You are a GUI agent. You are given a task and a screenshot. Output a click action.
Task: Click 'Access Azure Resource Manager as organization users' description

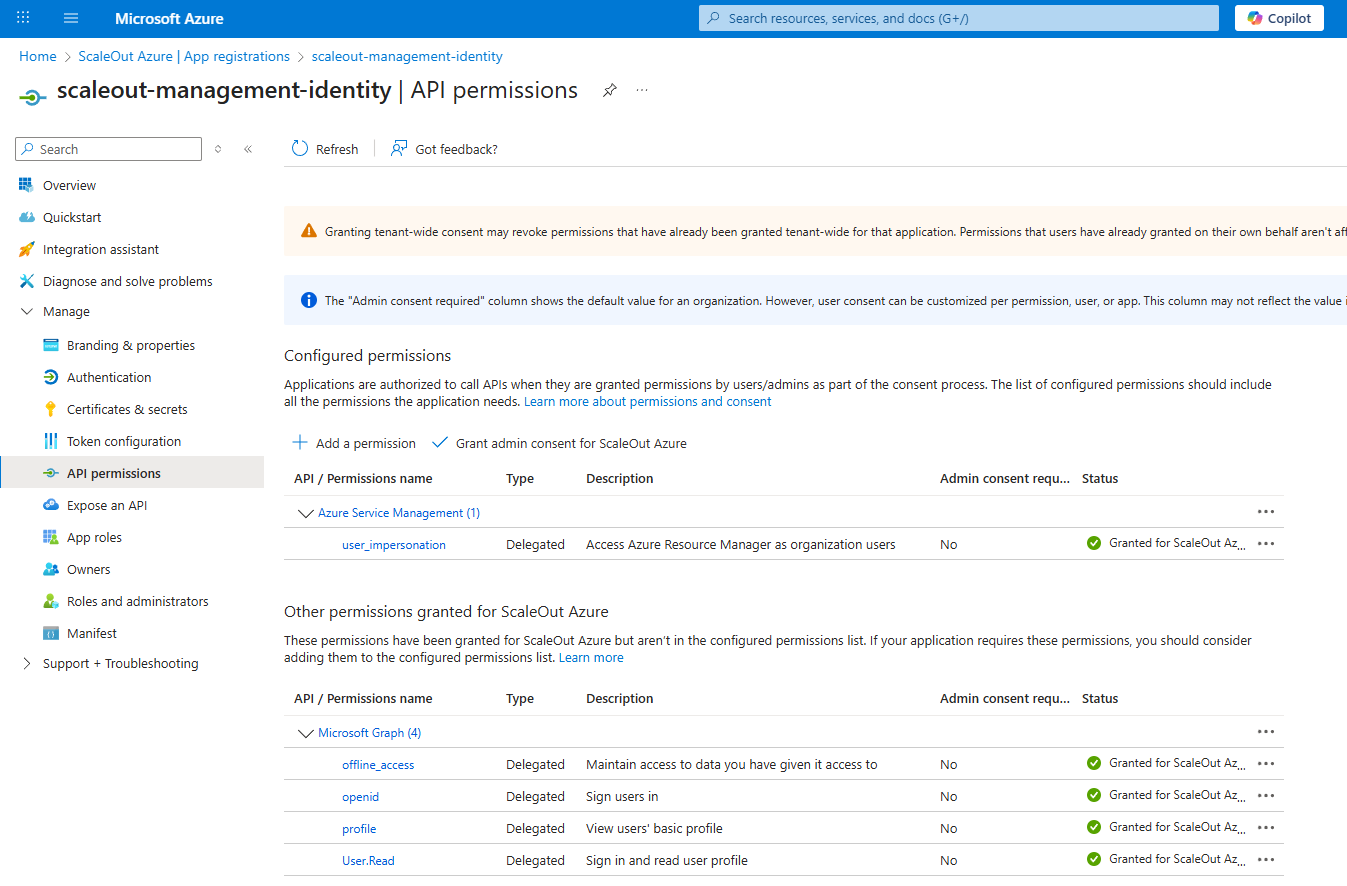[x=741, y=545]
